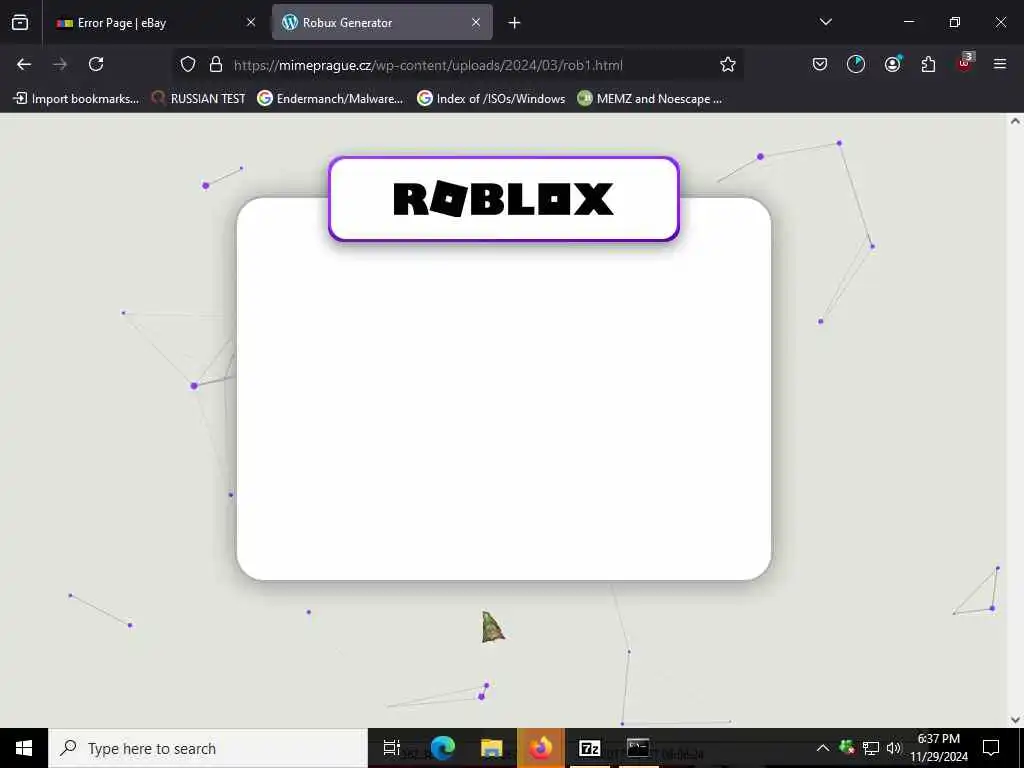
Task: View site security padlock info
Action: (216, 65)
